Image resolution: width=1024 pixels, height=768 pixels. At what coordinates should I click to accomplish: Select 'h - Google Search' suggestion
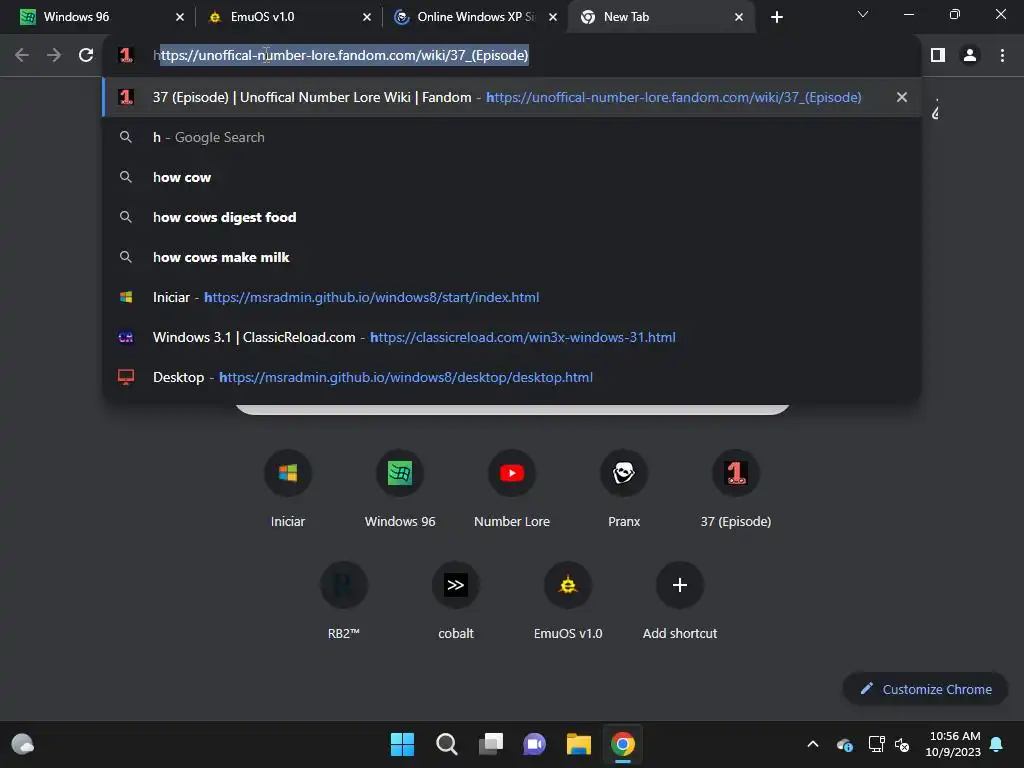(x=512, y=137)
